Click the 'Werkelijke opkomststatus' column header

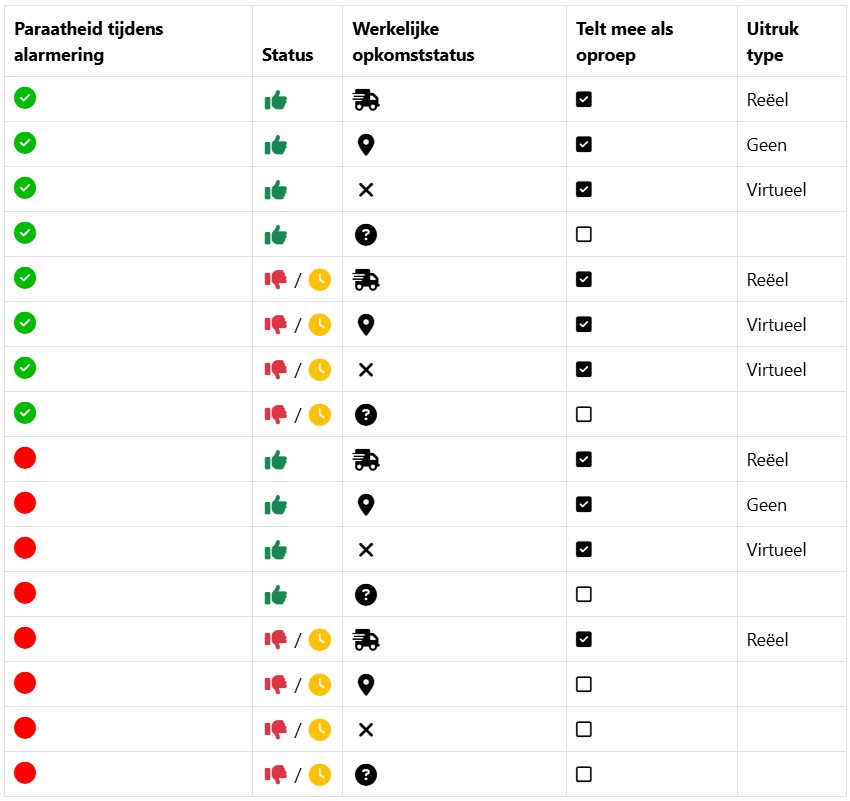tap(413, 42)
